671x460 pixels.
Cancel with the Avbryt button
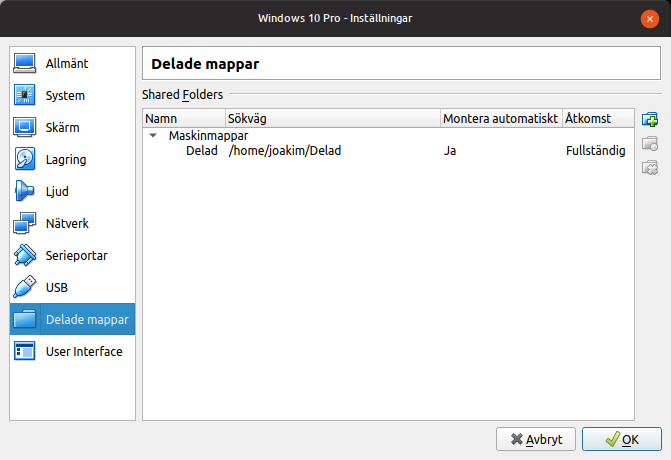click(536, 439)
